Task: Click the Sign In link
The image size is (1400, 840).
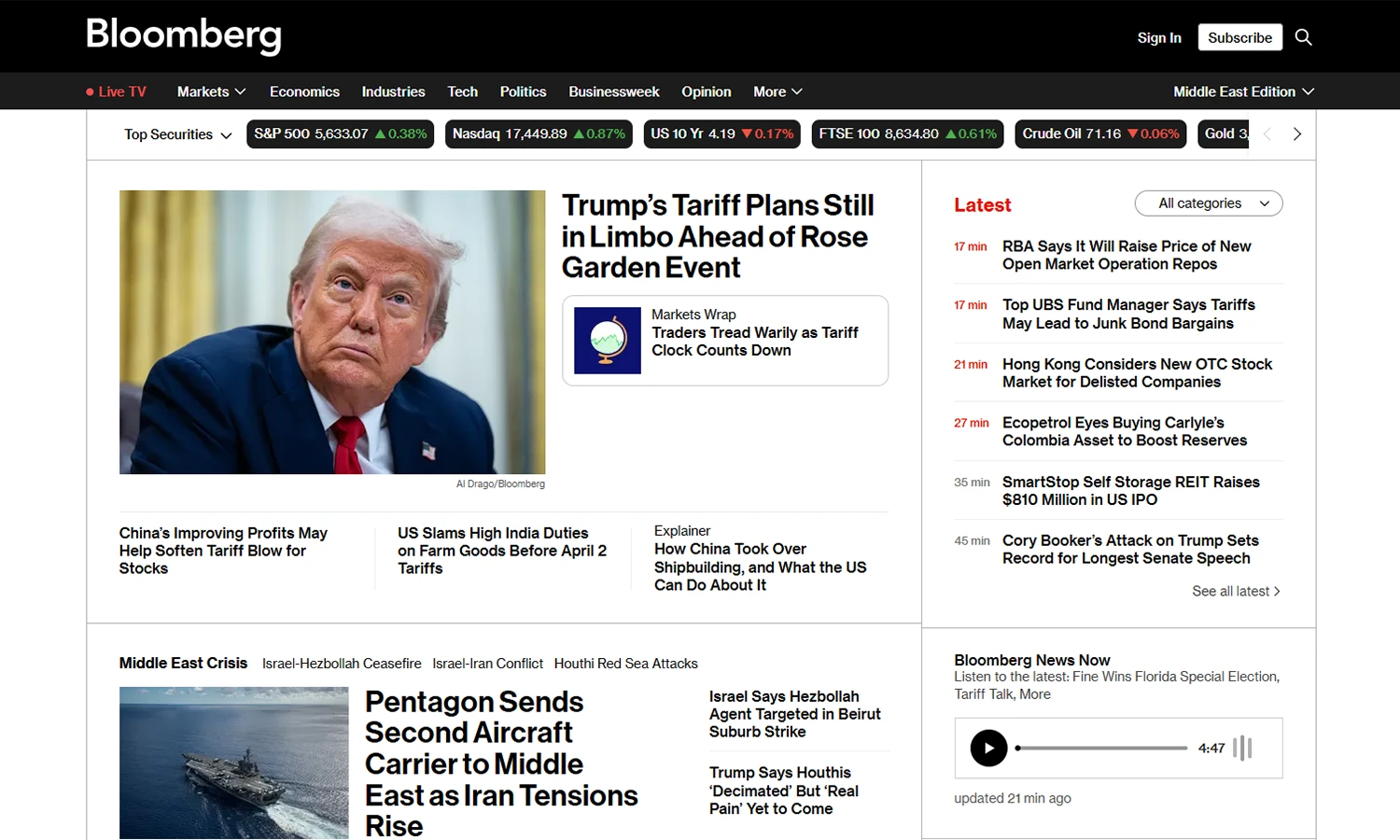Action: tap(1159, 37)
